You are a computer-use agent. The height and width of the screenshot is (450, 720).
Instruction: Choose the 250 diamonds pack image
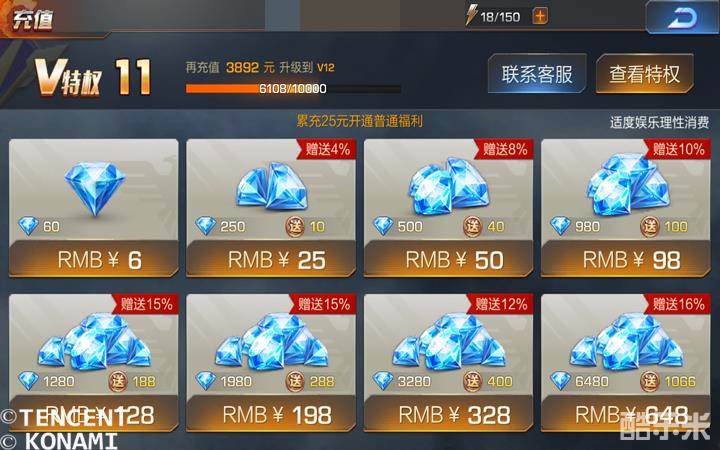point(272,186)
